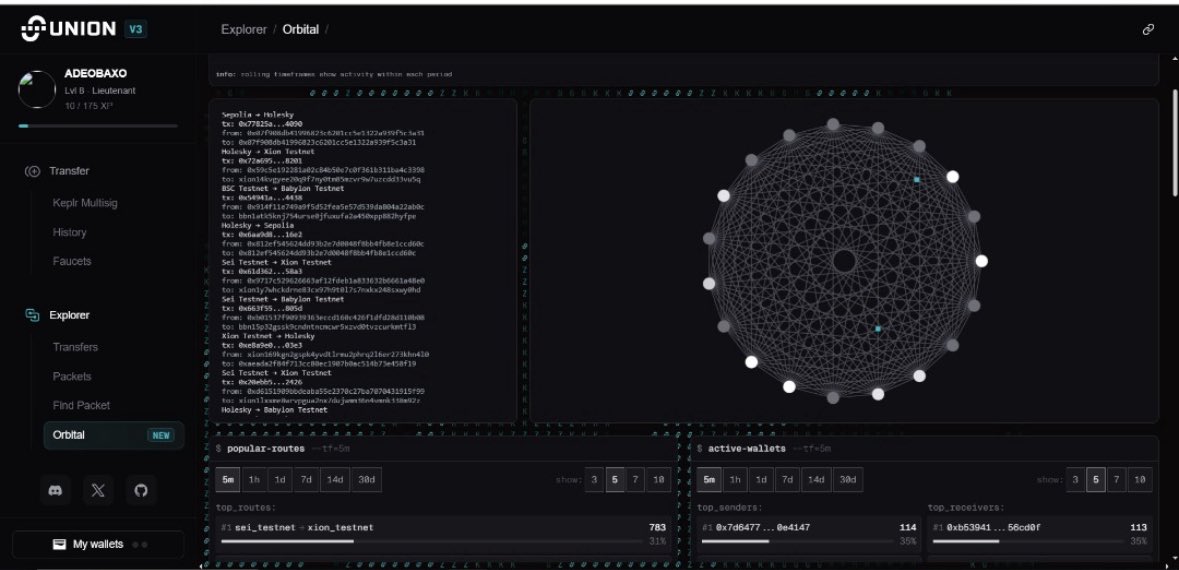Click transaction tx: 0x663f55...805d

coord(262,308)
